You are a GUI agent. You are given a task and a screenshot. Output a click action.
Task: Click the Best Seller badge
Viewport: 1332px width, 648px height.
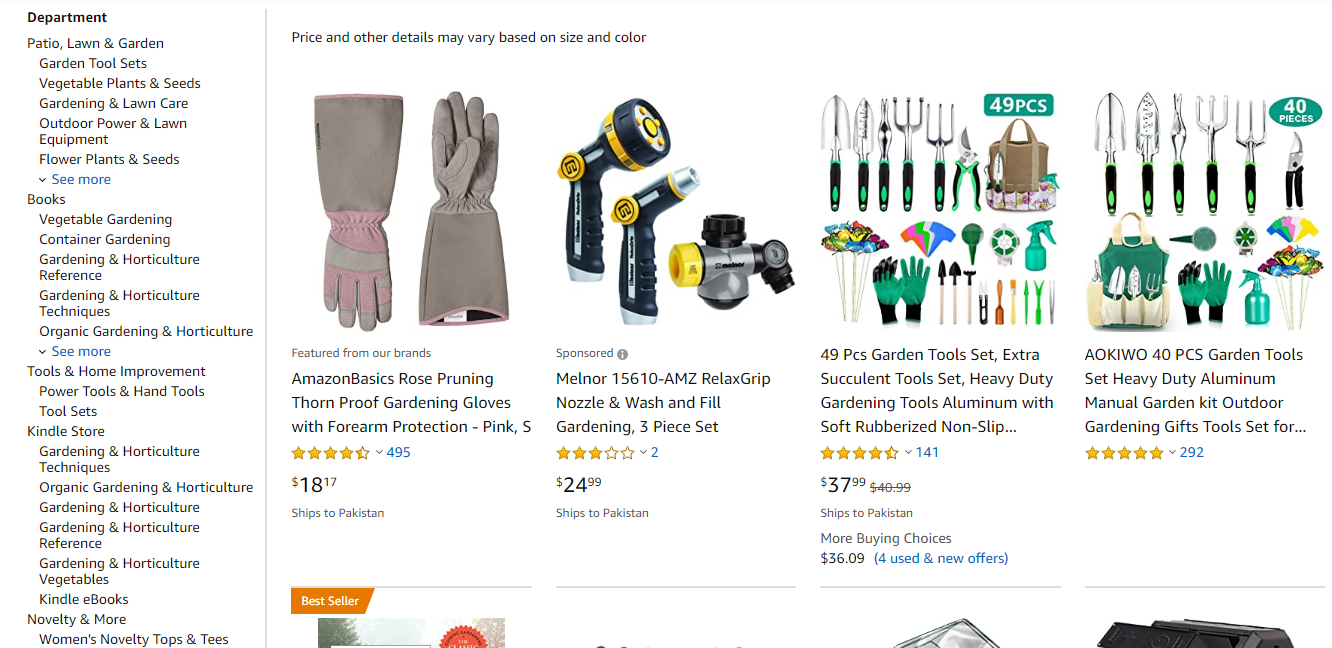pyautogui.click(x=331, y=601)
